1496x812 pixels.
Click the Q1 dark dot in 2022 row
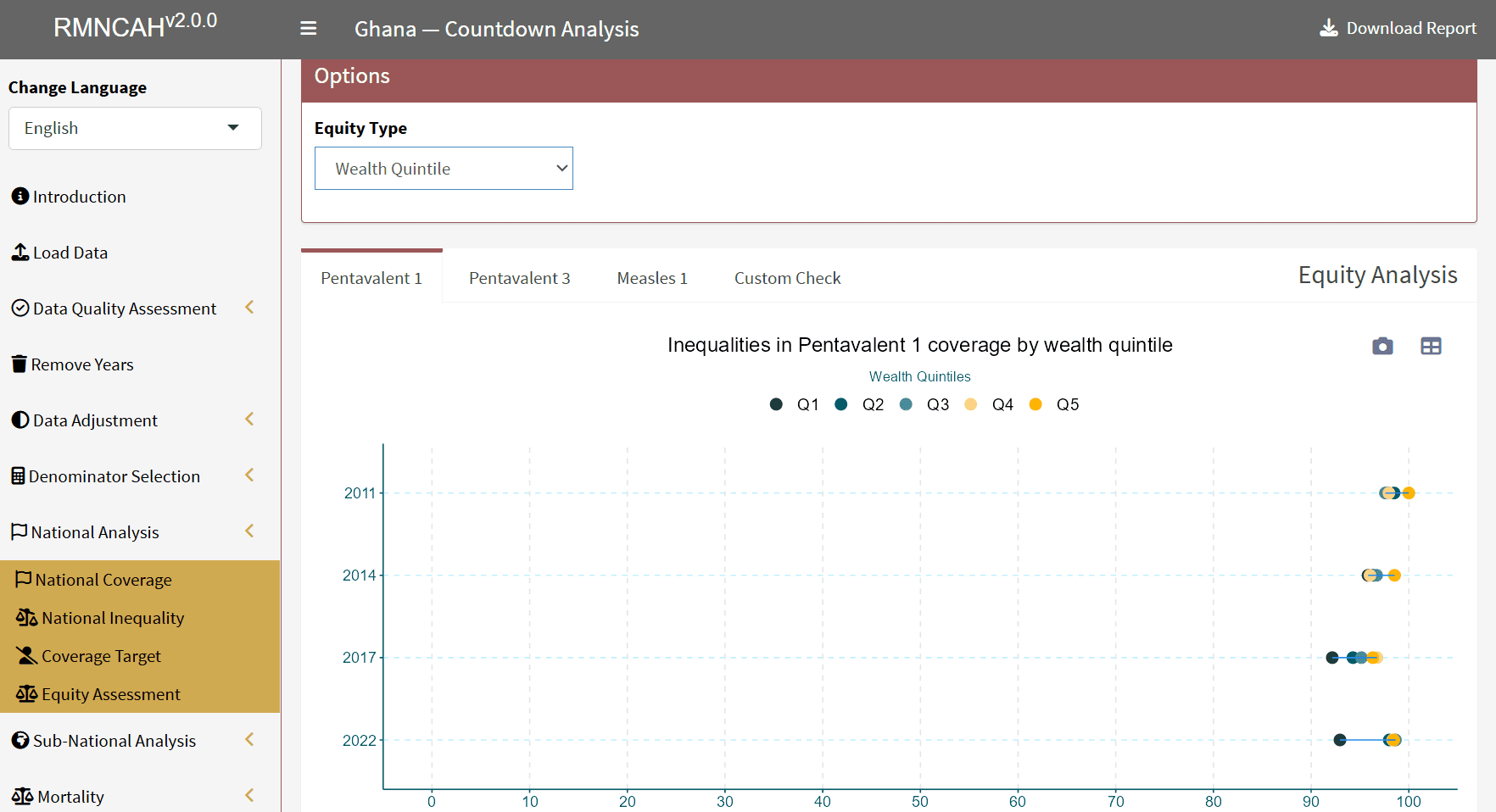pos(1340,740)
